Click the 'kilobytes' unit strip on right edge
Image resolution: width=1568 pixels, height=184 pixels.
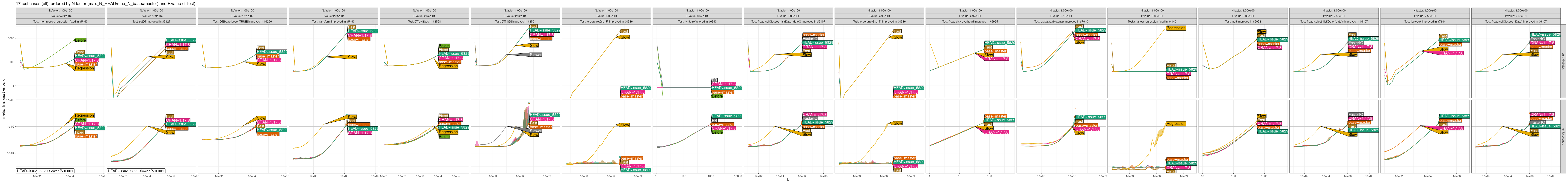1564,61
